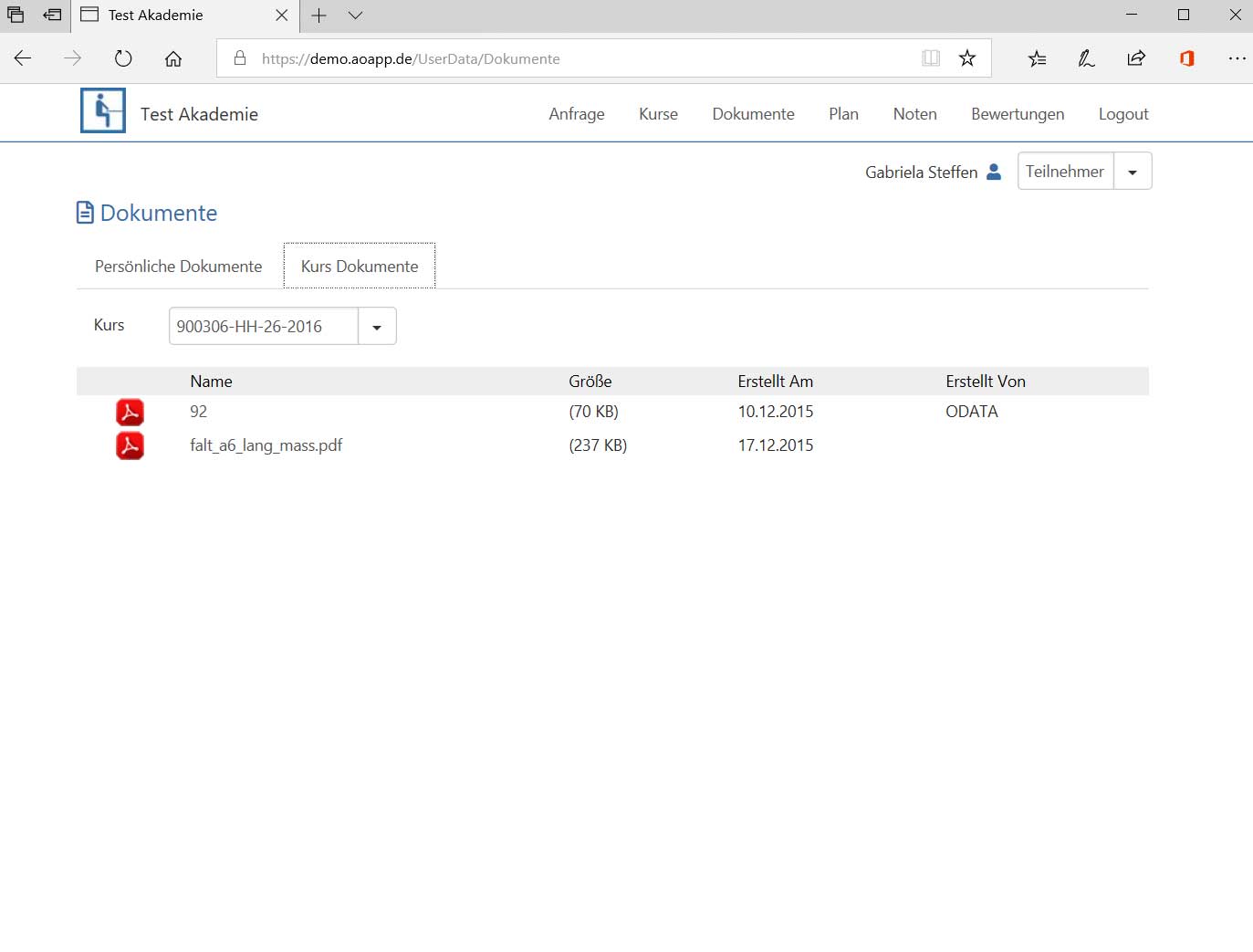Click the set tabs aside icon

53,16
